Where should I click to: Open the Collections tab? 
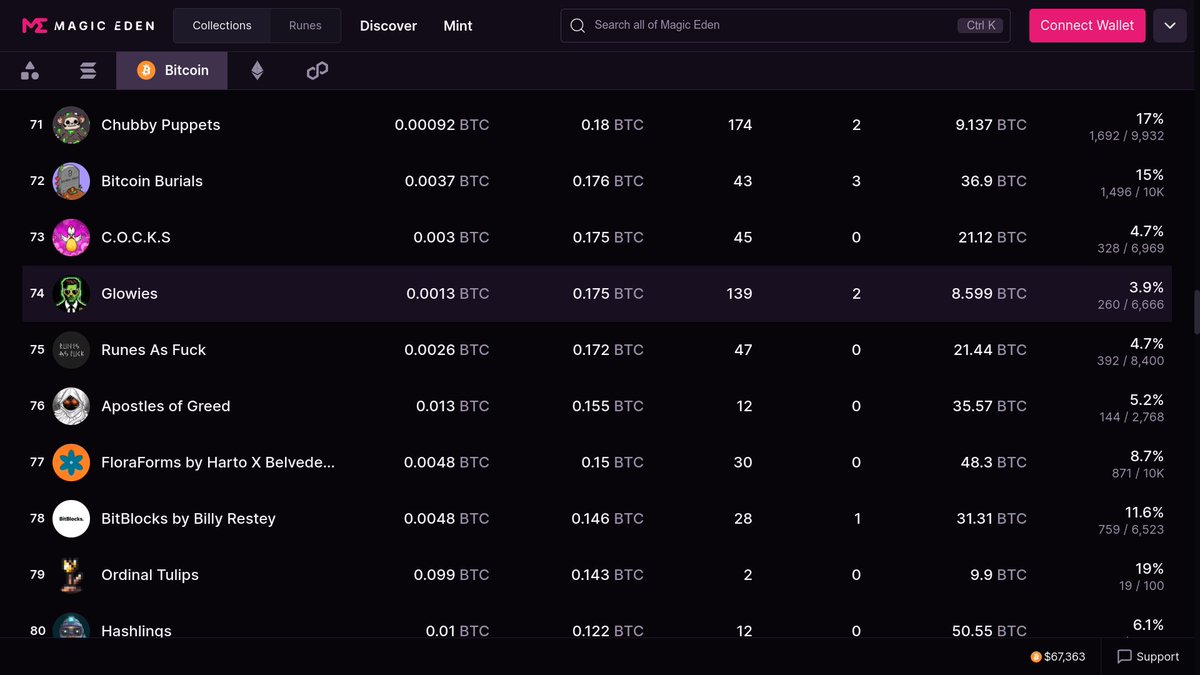click(222, 26)
